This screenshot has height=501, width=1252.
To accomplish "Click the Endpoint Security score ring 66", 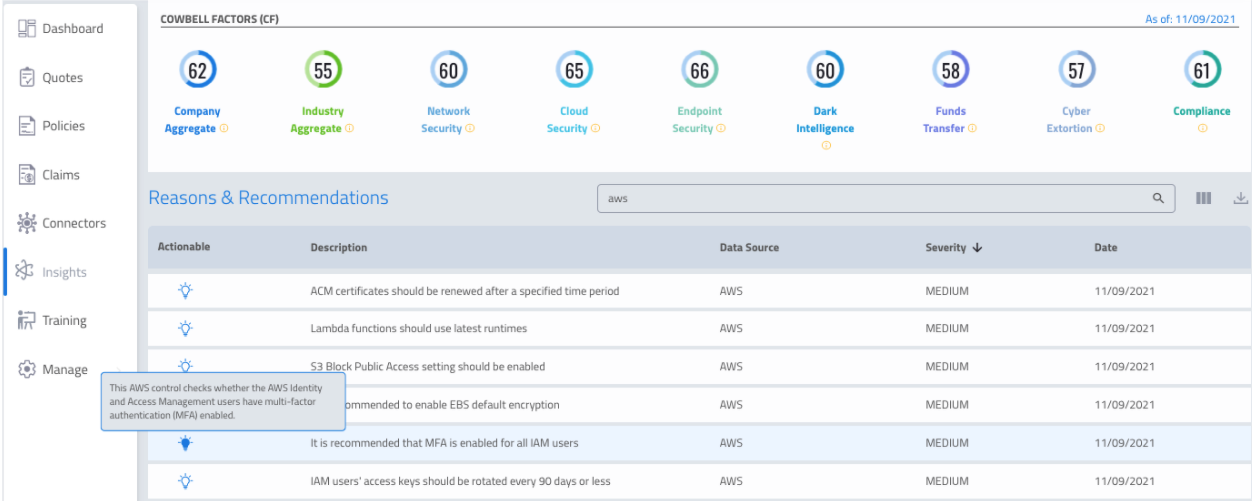I will coord(699,71).
